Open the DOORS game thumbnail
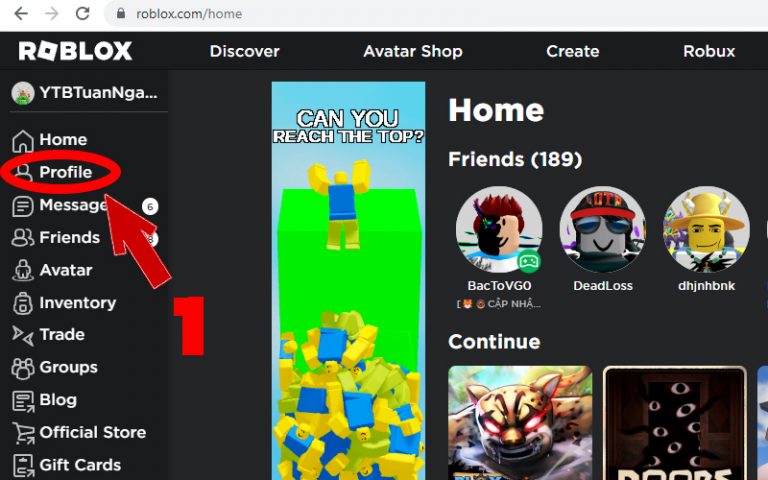 coord(674,423)
